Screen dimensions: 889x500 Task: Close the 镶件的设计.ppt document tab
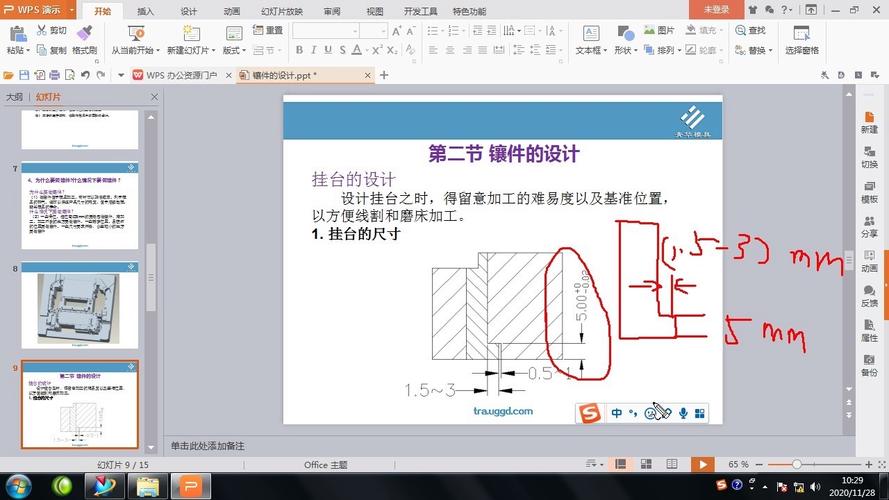tap(367, 75)
